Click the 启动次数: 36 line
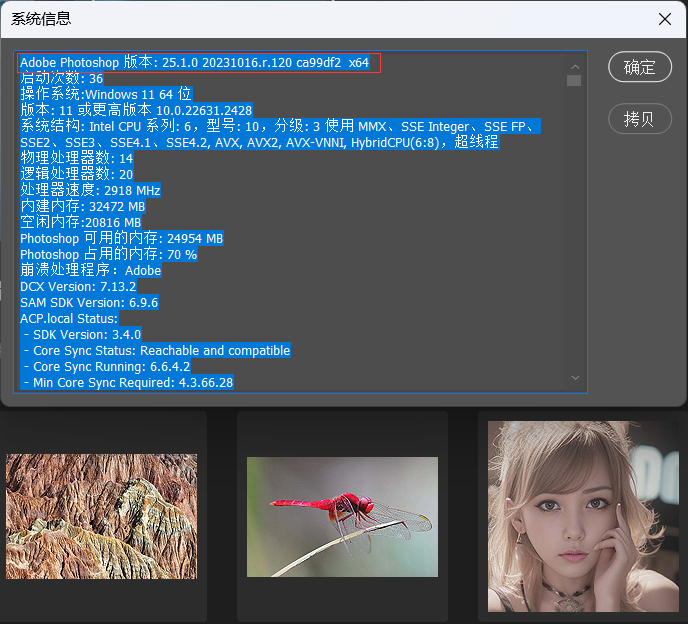688x624 pixels. coord(61,79)
